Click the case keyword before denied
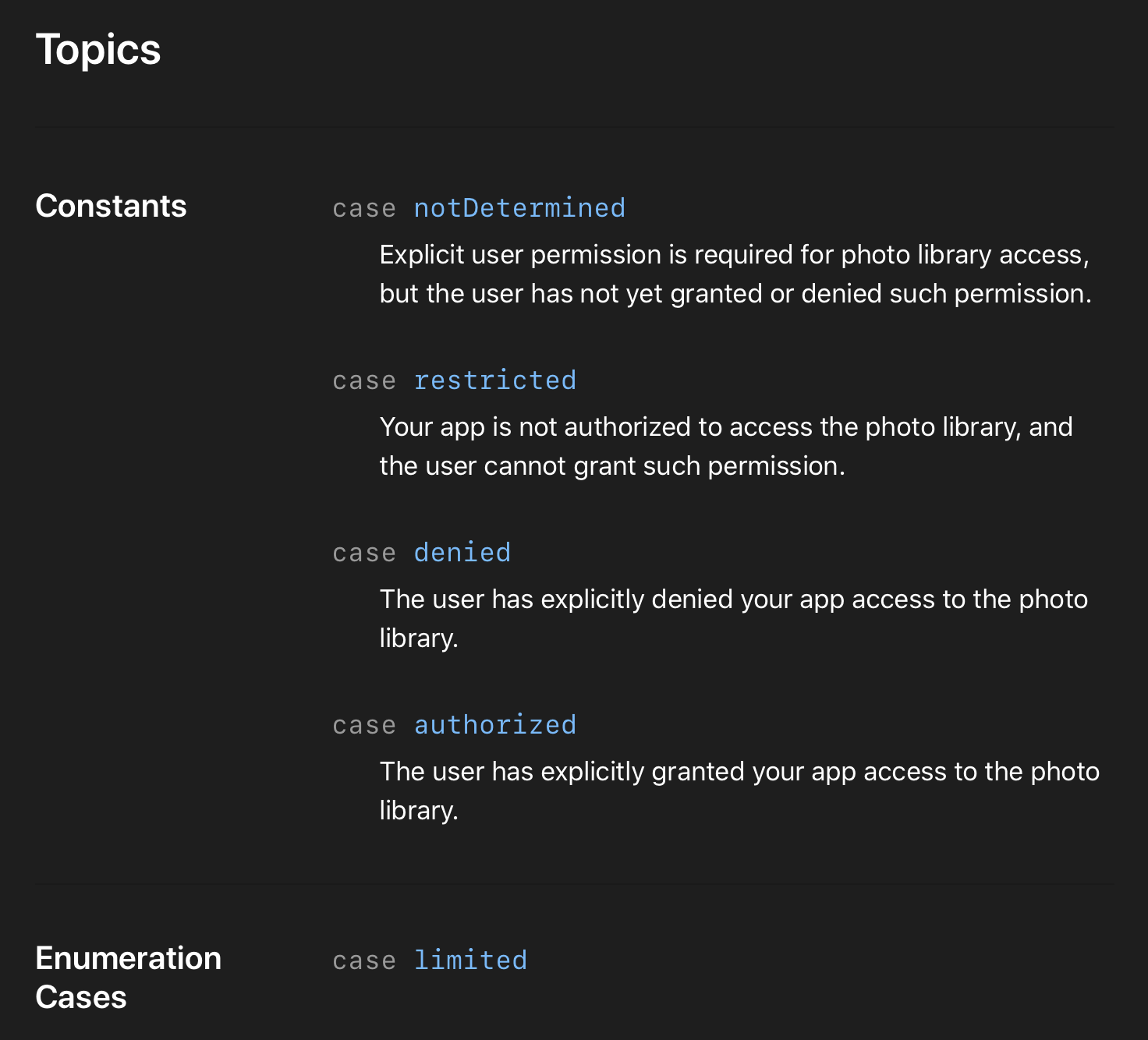The image size is (1148, 1040). click(364, 554)
